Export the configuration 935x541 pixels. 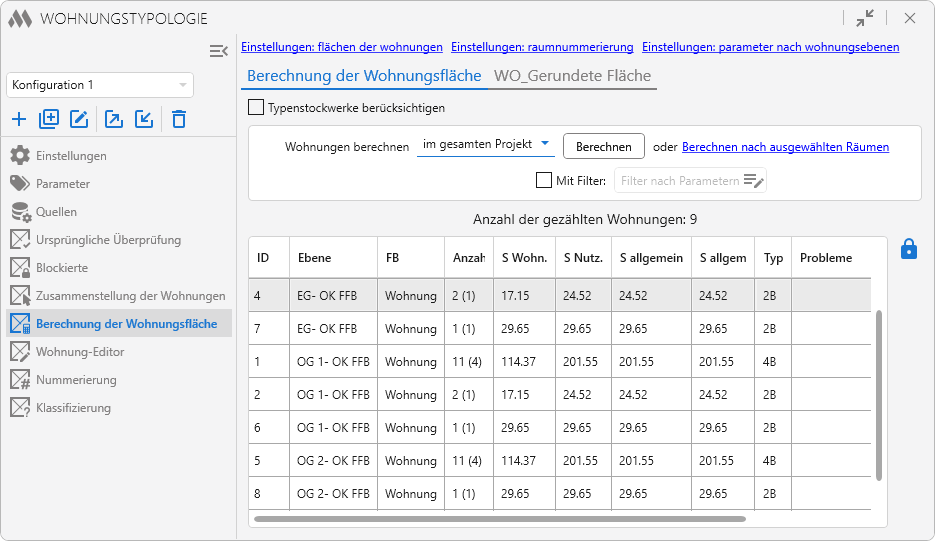[114, 119]
